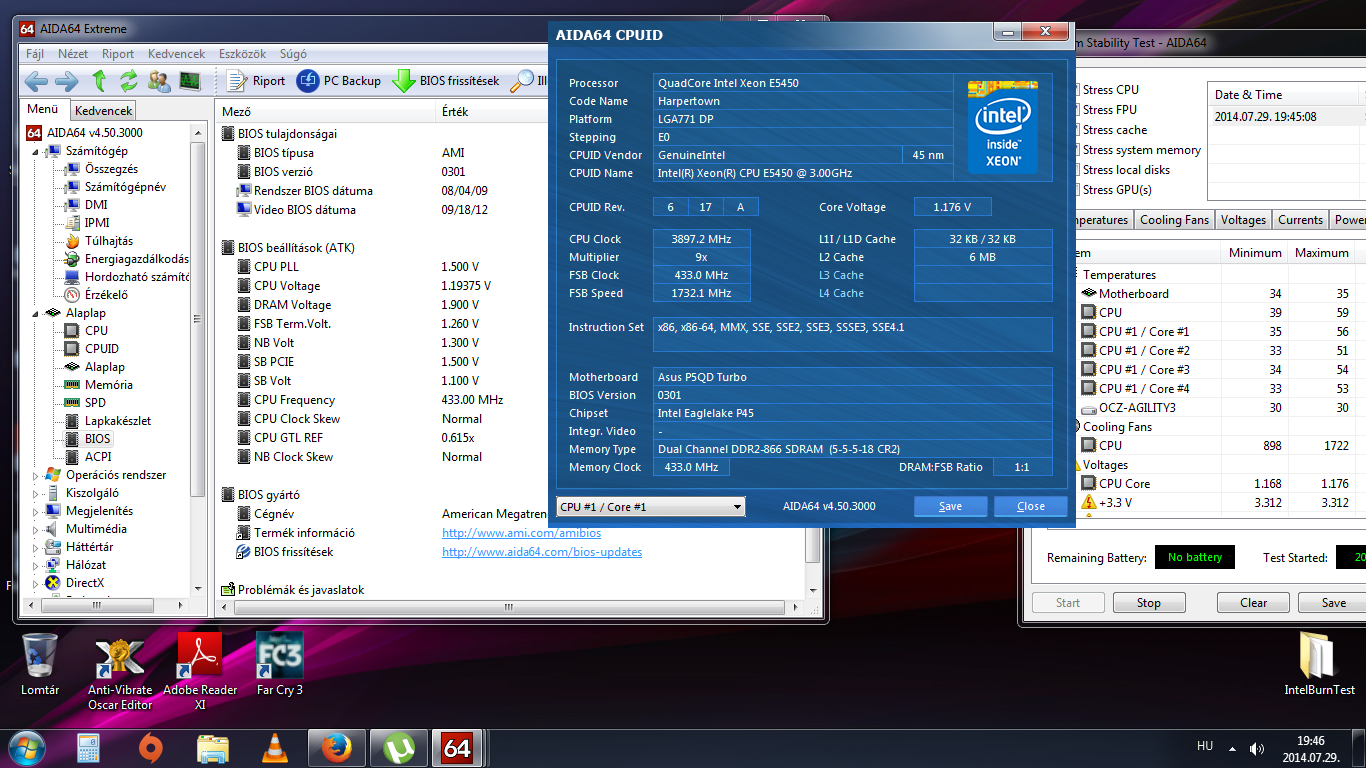Image resolution: width=1366 pixels, height=768 pixels.
Task: Toggle Stress GPU(s) option
Action: (x=1116, y=190)
